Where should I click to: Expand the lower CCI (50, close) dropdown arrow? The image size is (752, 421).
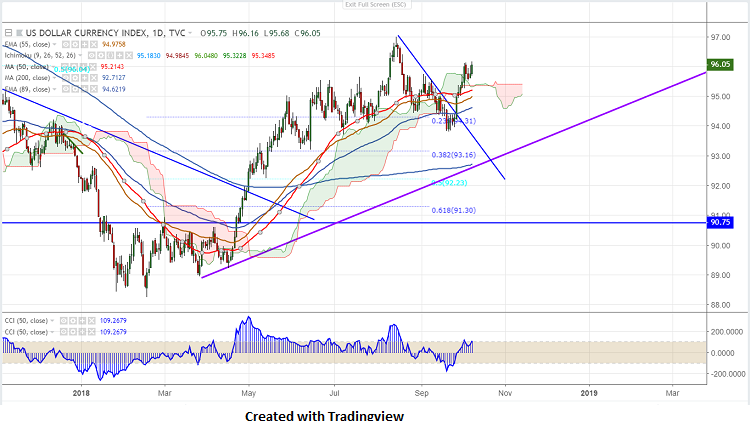[52, 332]
